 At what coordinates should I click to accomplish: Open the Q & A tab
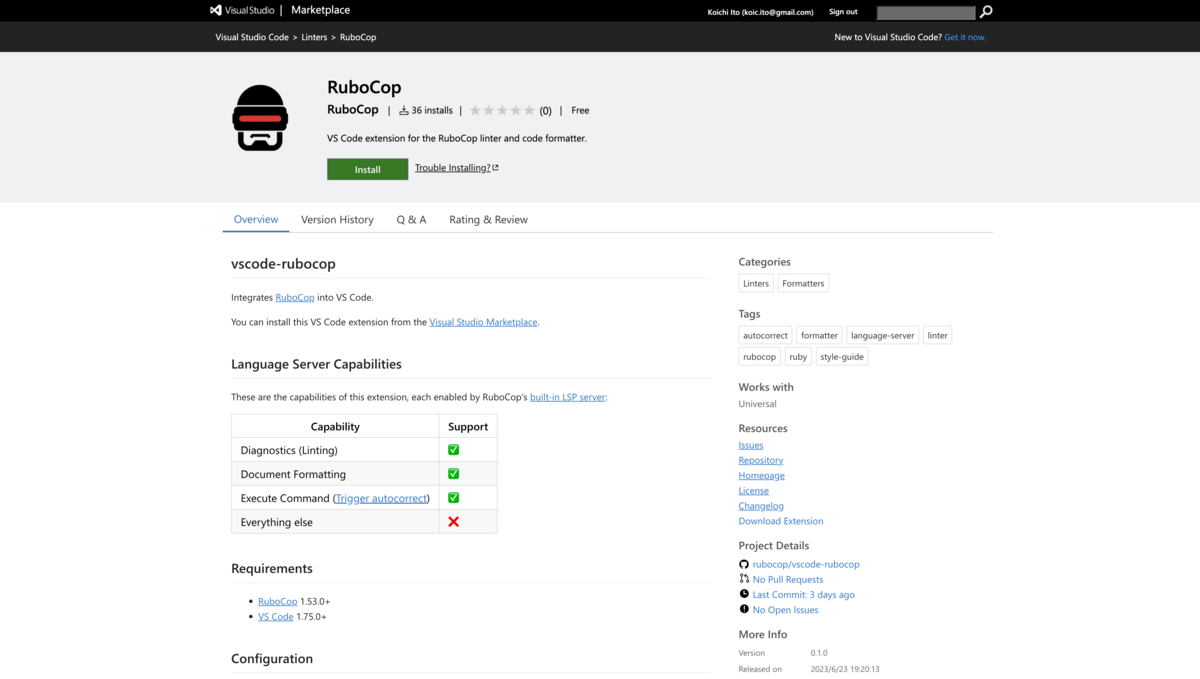click(411, 219)
